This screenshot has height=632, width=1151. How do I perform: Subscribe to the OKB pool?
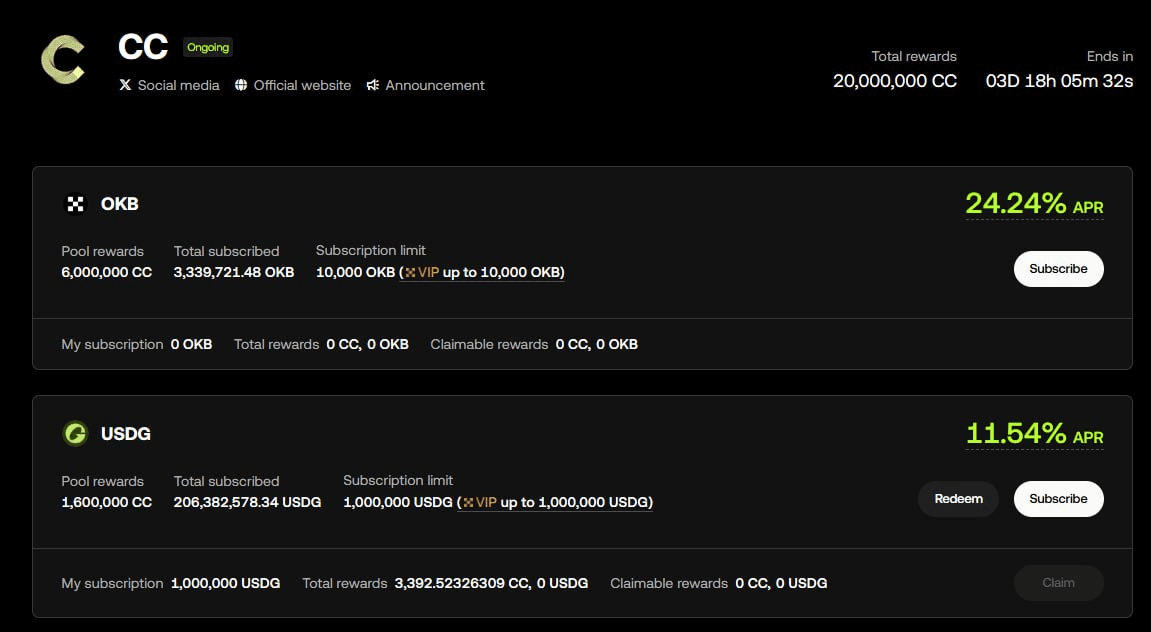[x=1058, y=268]
